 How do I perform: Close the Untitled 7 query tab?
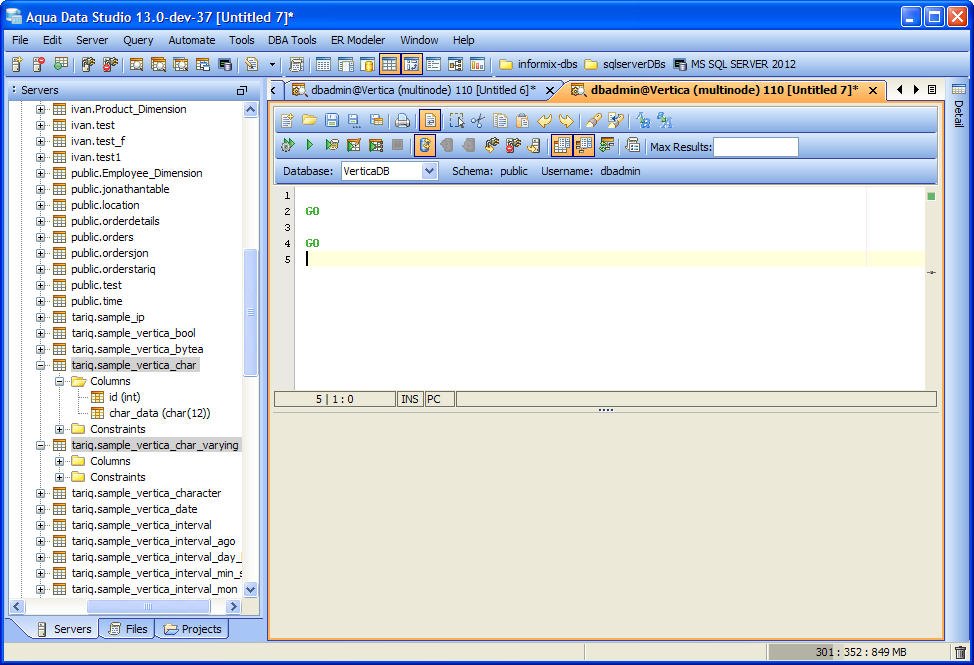(873, 91)
